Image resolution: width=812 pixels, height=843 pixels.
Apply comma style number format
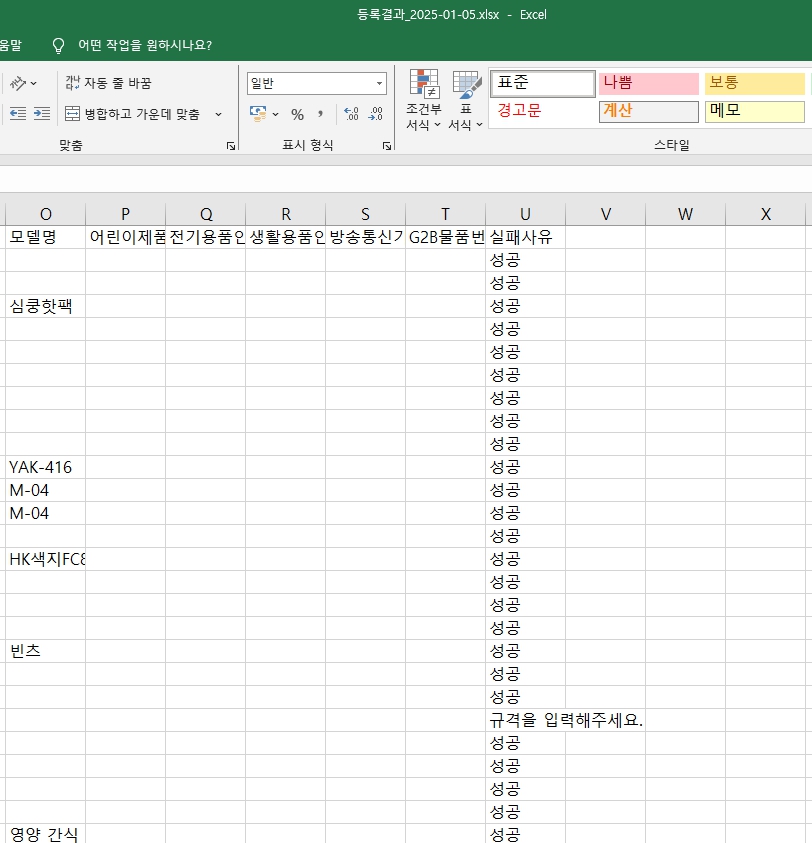pyautogui.click(x=321, y=114)
